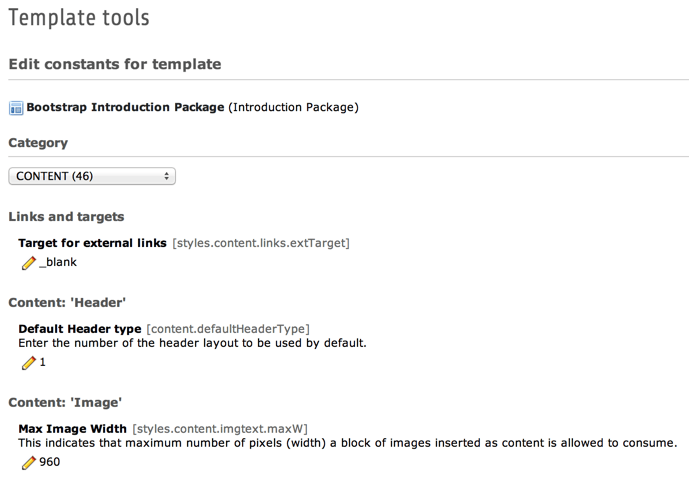Select the Max Image Width label

click(x=72, y=428)
